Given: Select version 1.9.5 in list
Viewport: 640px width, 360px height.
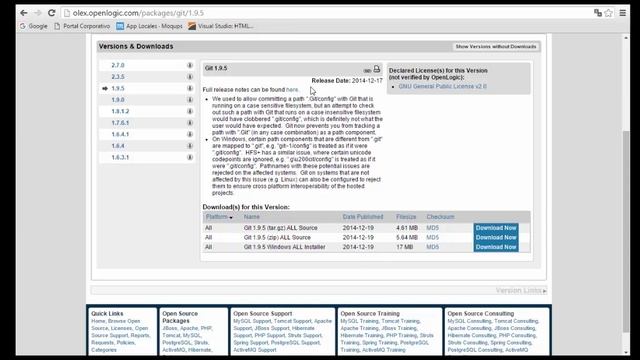Looking at the screenshot, I should 118,88.
